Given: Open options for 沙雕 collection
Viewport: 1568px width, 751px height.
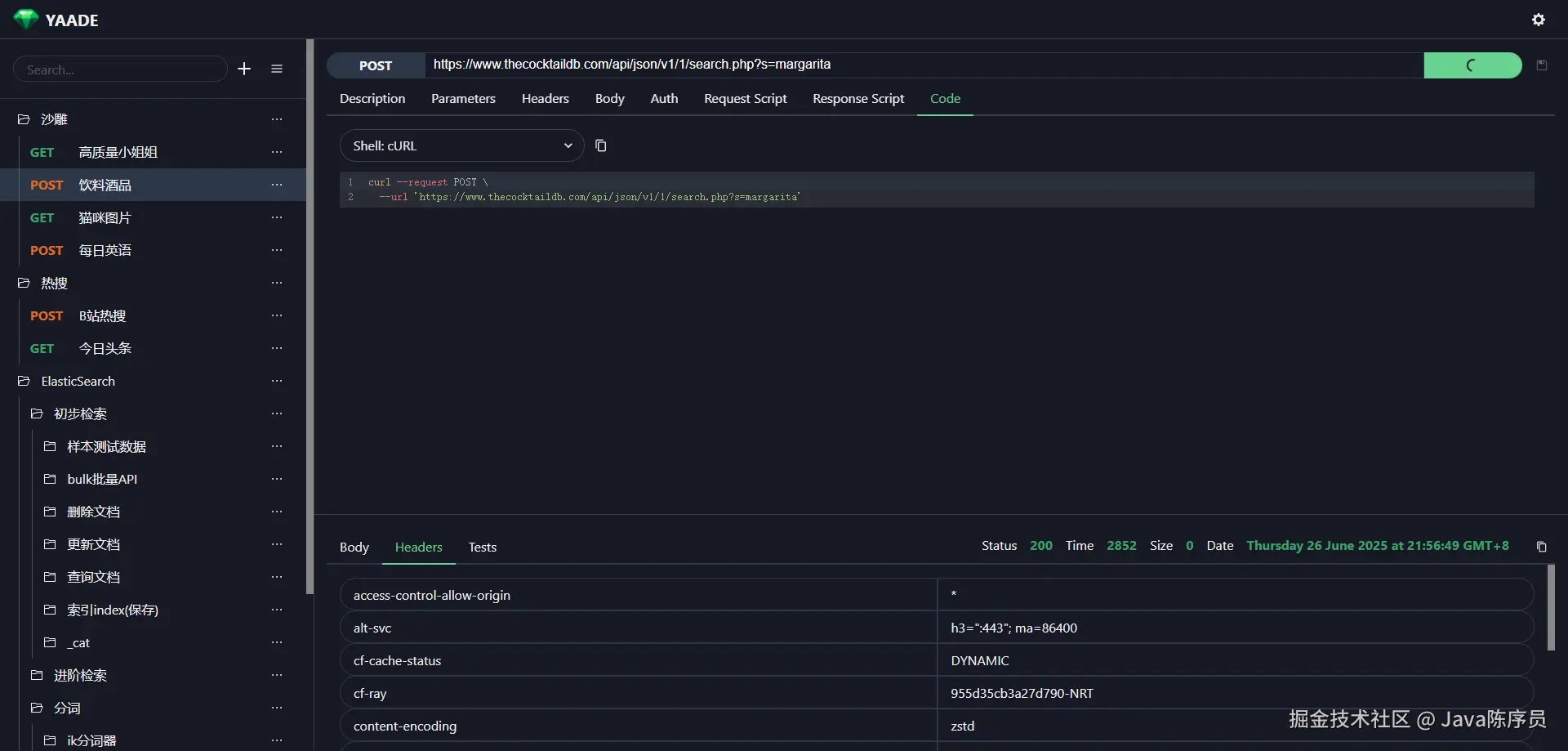Looking at the screenshot, I should pos(277,119).
